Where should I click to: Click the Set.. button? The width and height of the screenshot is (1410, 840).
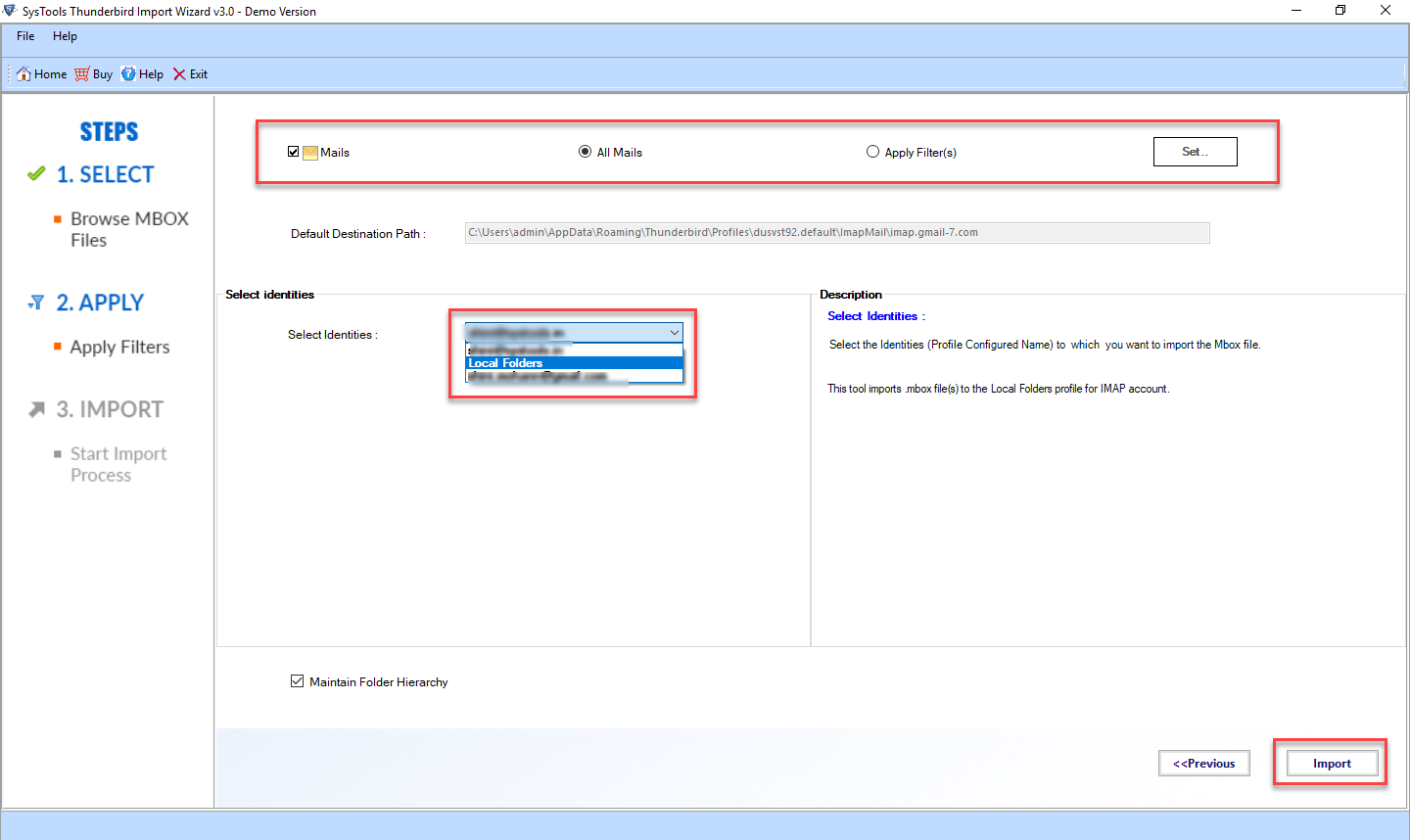tap(1195, 152)
